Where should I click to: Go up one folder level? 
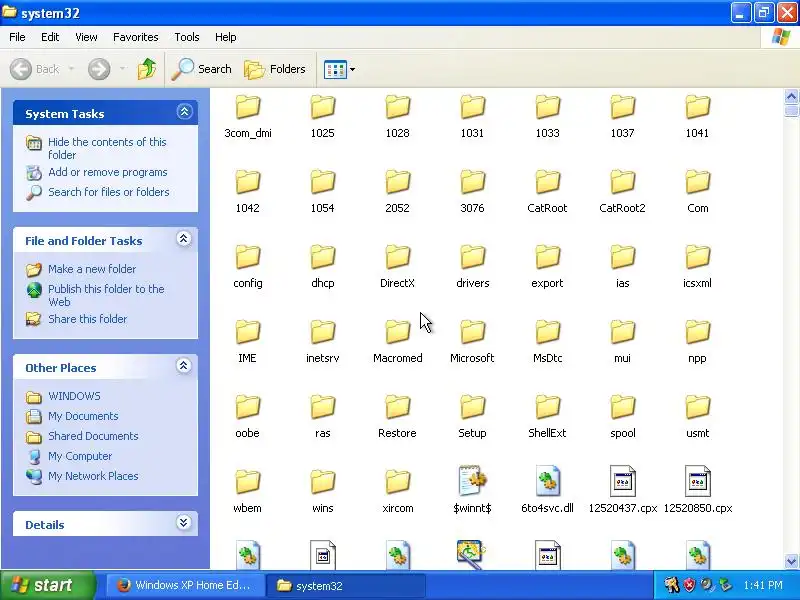pyautogui.click(x=147, y=69)
